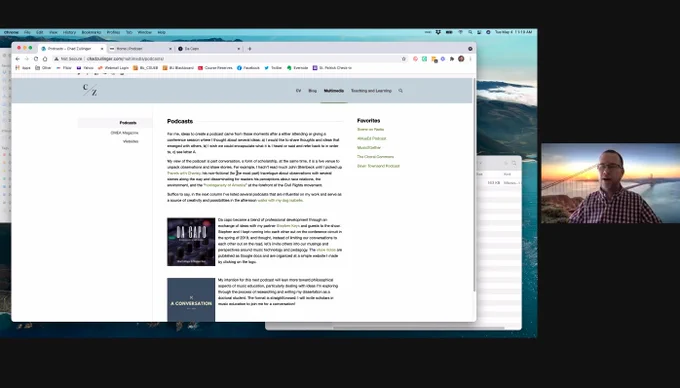Click the date and time in menu bar
The width and height of the screenshot is (680, 388).
pyautogui.click(x=513, y=32)
